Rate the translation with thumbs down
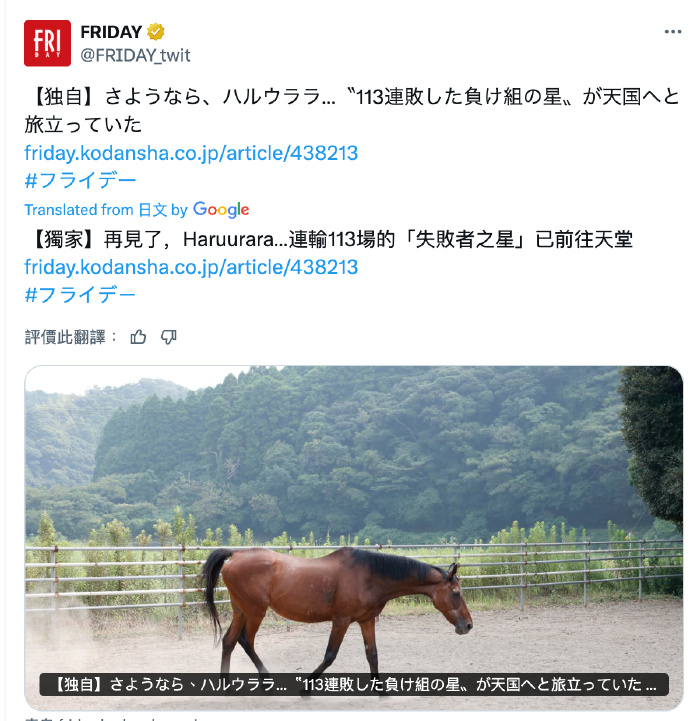This screenshot has height=721, width=690. point(169,337)
